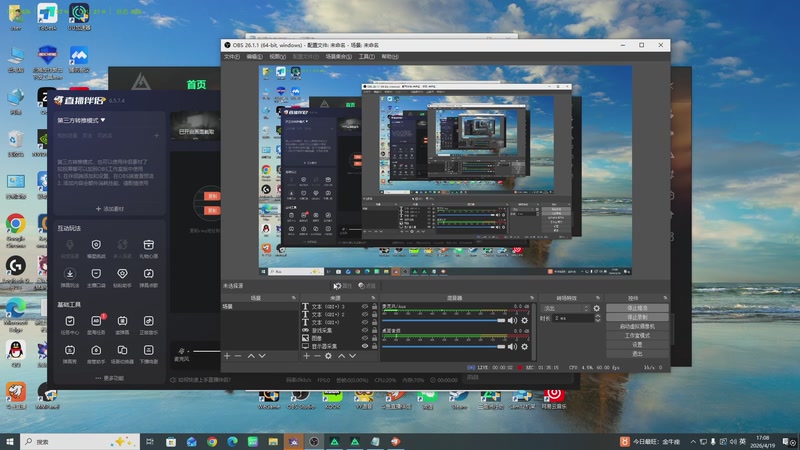Image resolution: width=800 pixels, height=450 pixels.
Task: Toggle visibility of 文本 (GDI+) 2 source
Action: point(365,314)
